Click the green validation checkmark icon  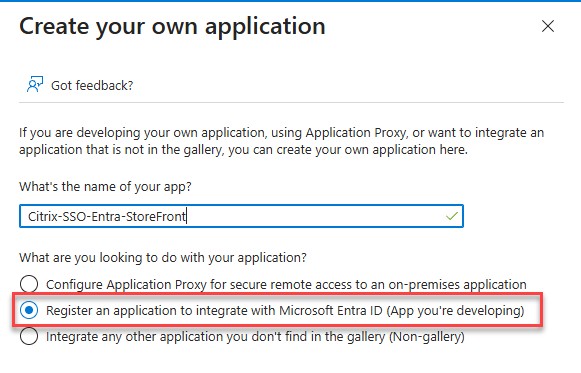coord(452,216)
